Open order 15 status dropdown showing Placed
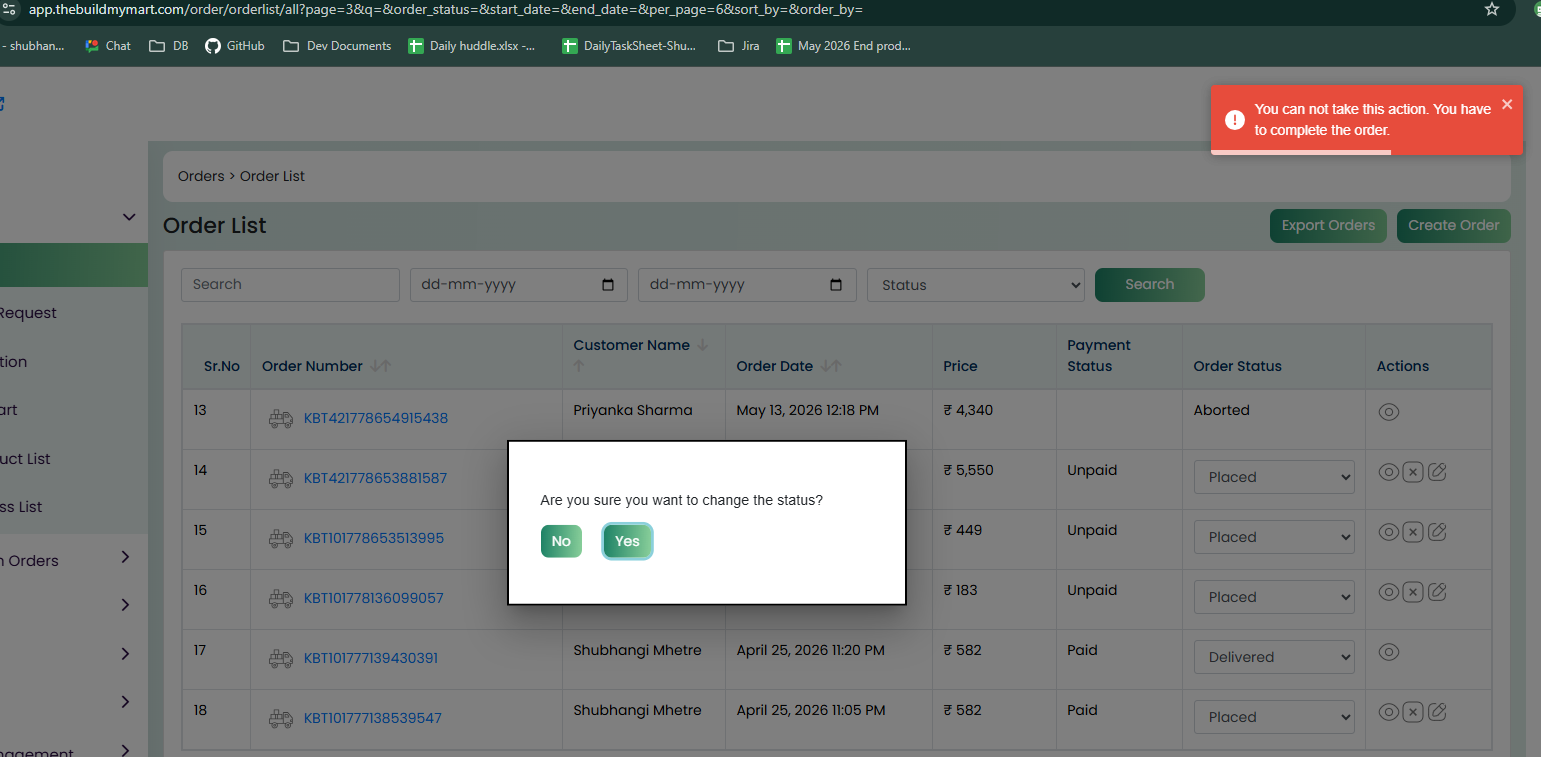Image resolution: width=1541 pixels, height=757 pixels. click(1274, 537)
